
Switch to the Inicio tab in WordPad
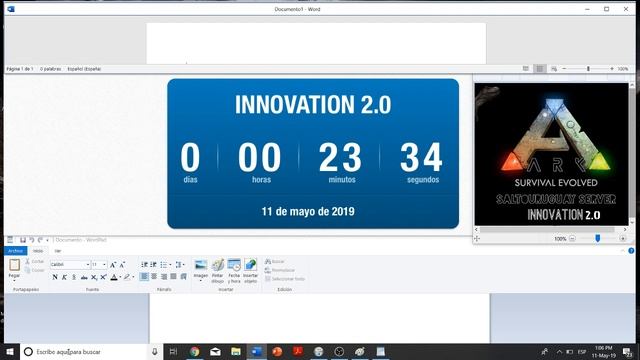[x=38, y=251]
